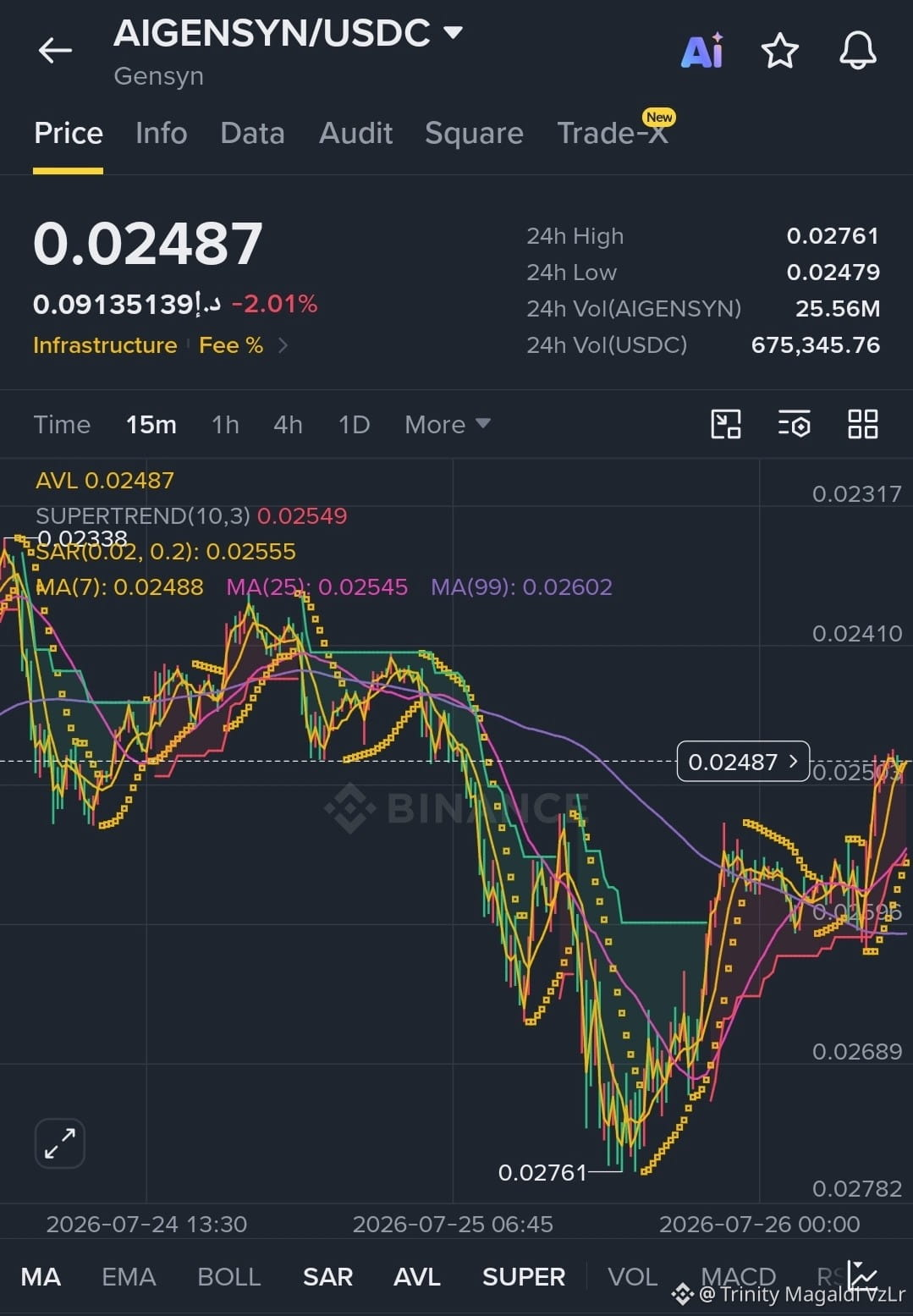Select the 4h interval
Viewport: 913px width, 1316px height.
point(288,424)
